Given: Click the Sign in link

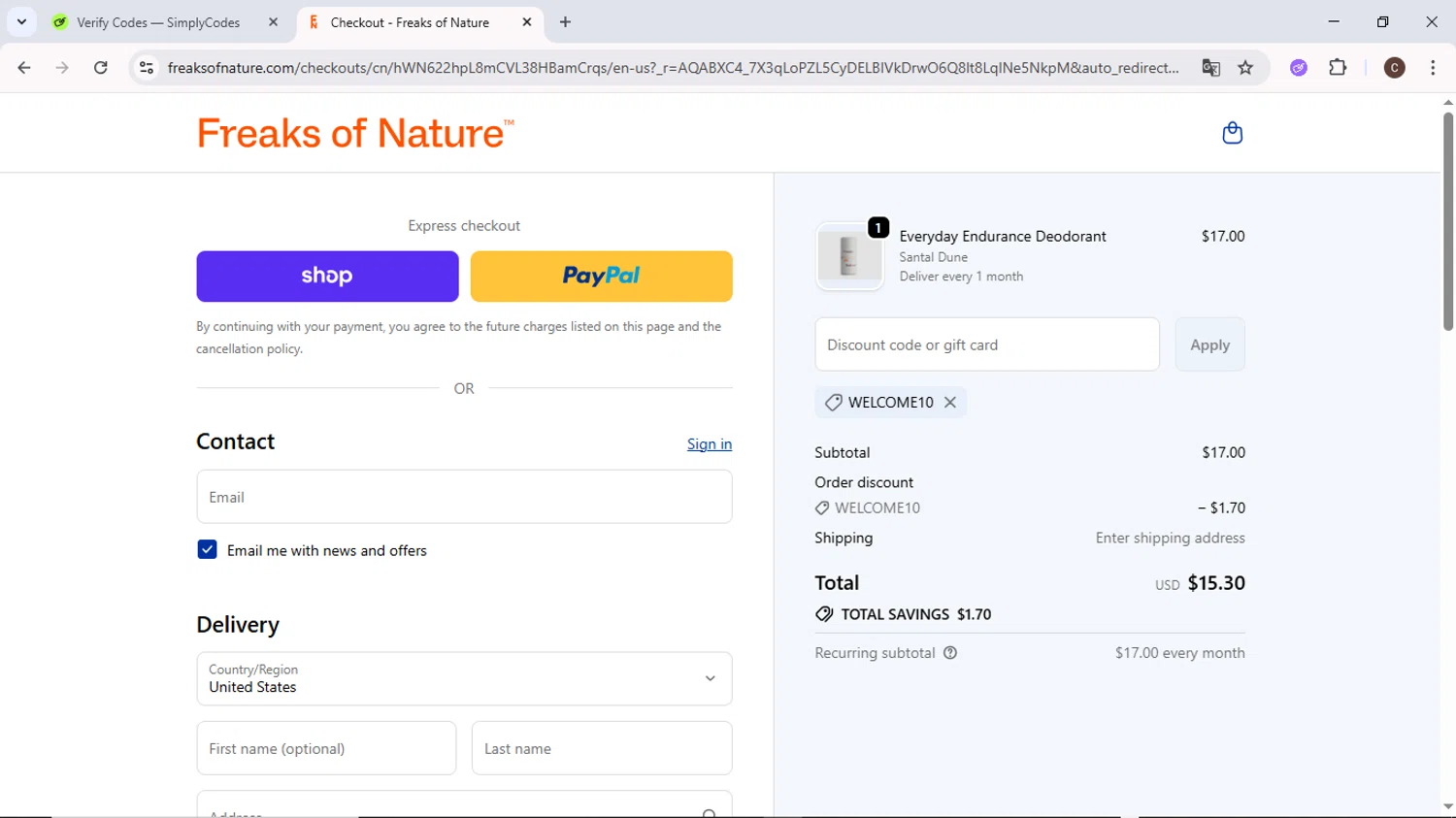Looking at the screenshot, I should click(x=710, y=443).
